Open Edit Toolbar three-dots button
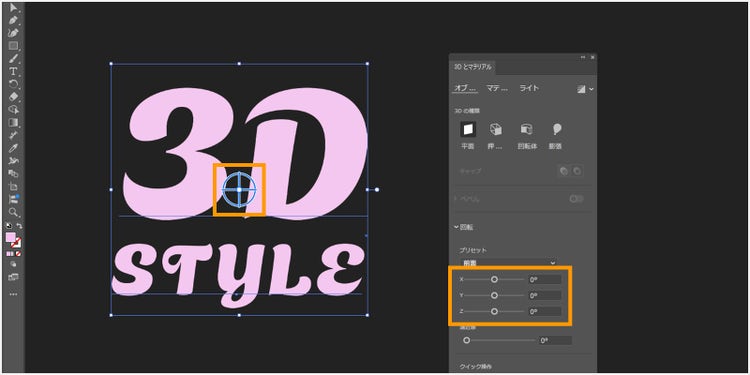 tap(13, 294)
